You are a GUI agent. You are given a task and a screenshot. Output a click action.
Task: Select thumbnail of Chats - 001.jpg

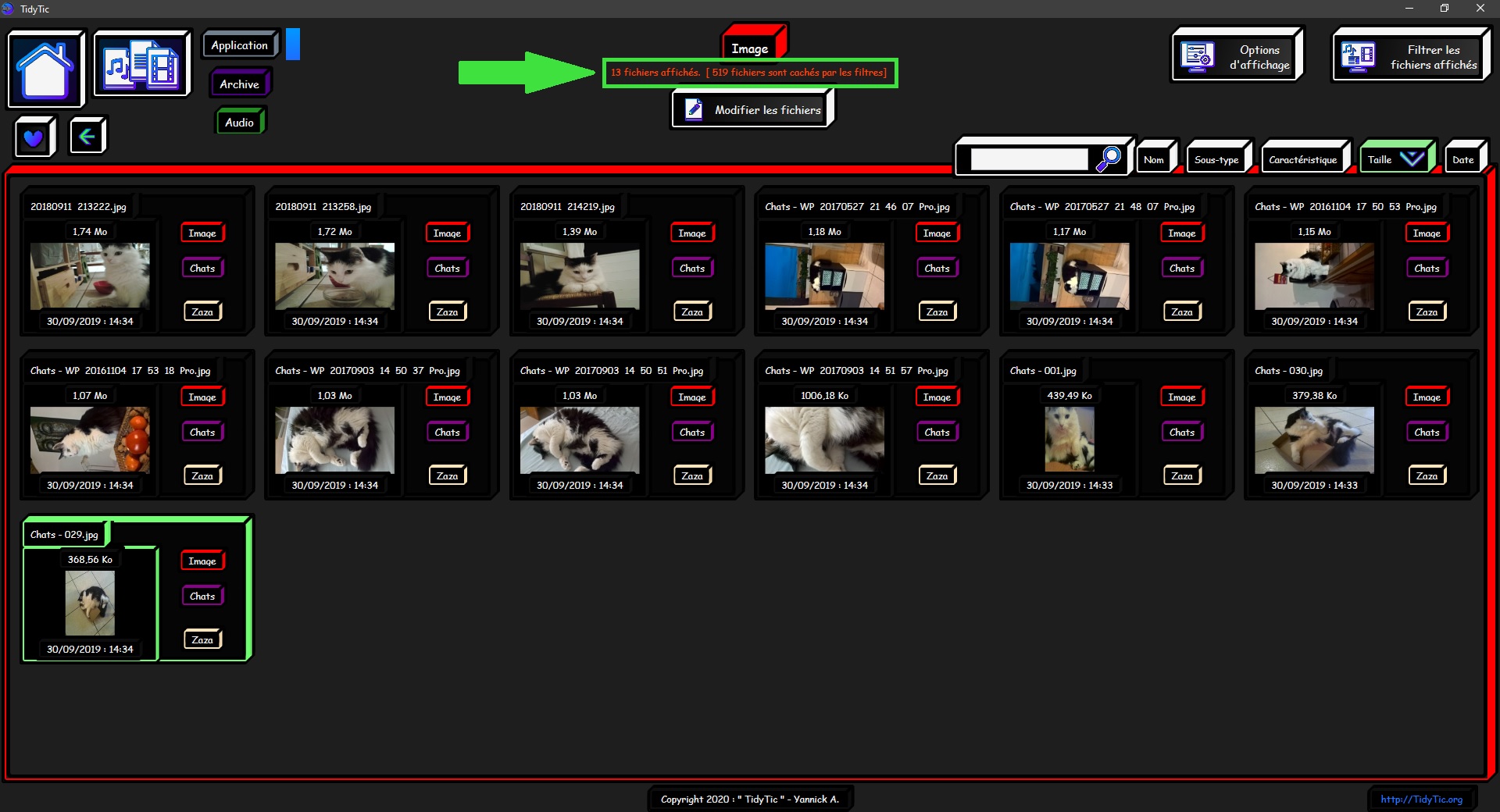coord(1070,440)
